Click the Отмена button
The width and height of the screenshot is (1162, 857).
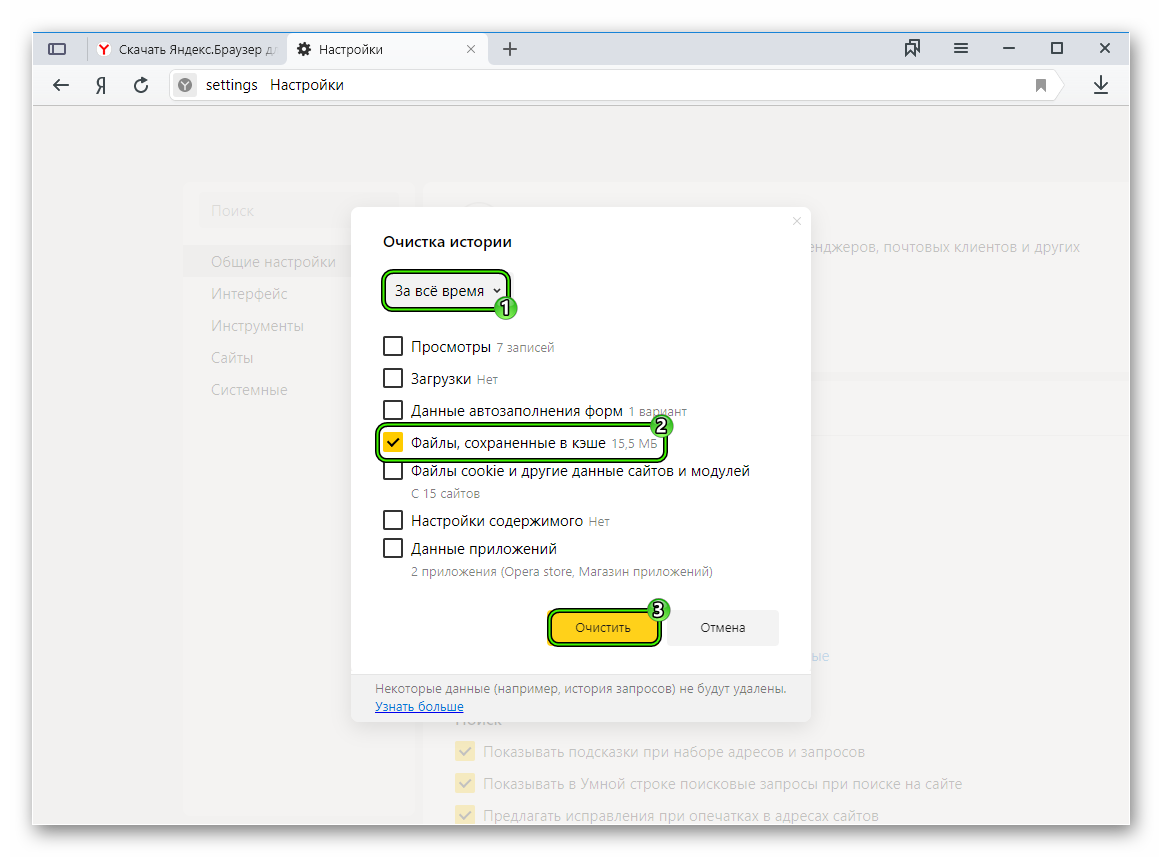723,627
